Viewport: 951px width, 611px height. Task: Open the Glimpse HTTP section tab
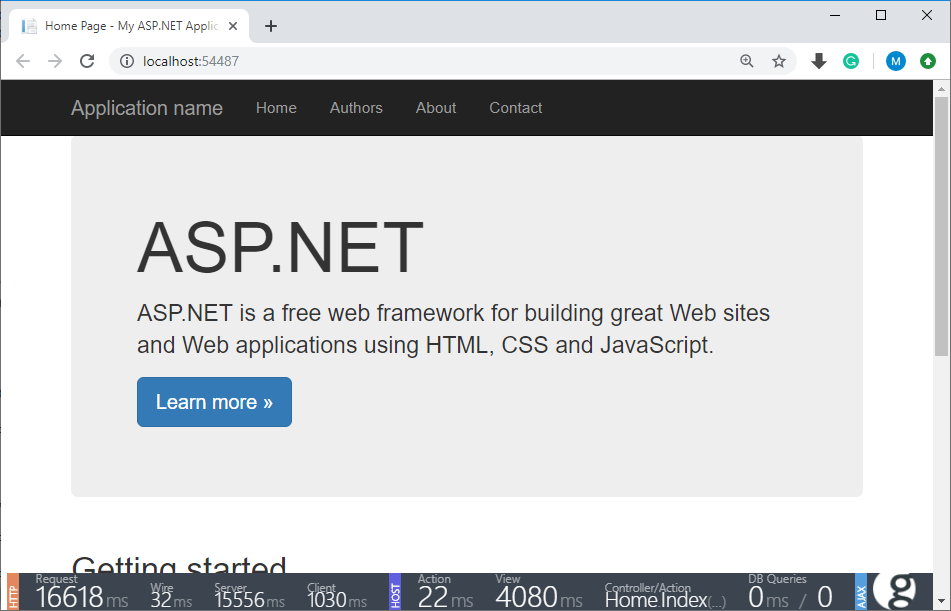pyautogui.click(x=13, y=592)
